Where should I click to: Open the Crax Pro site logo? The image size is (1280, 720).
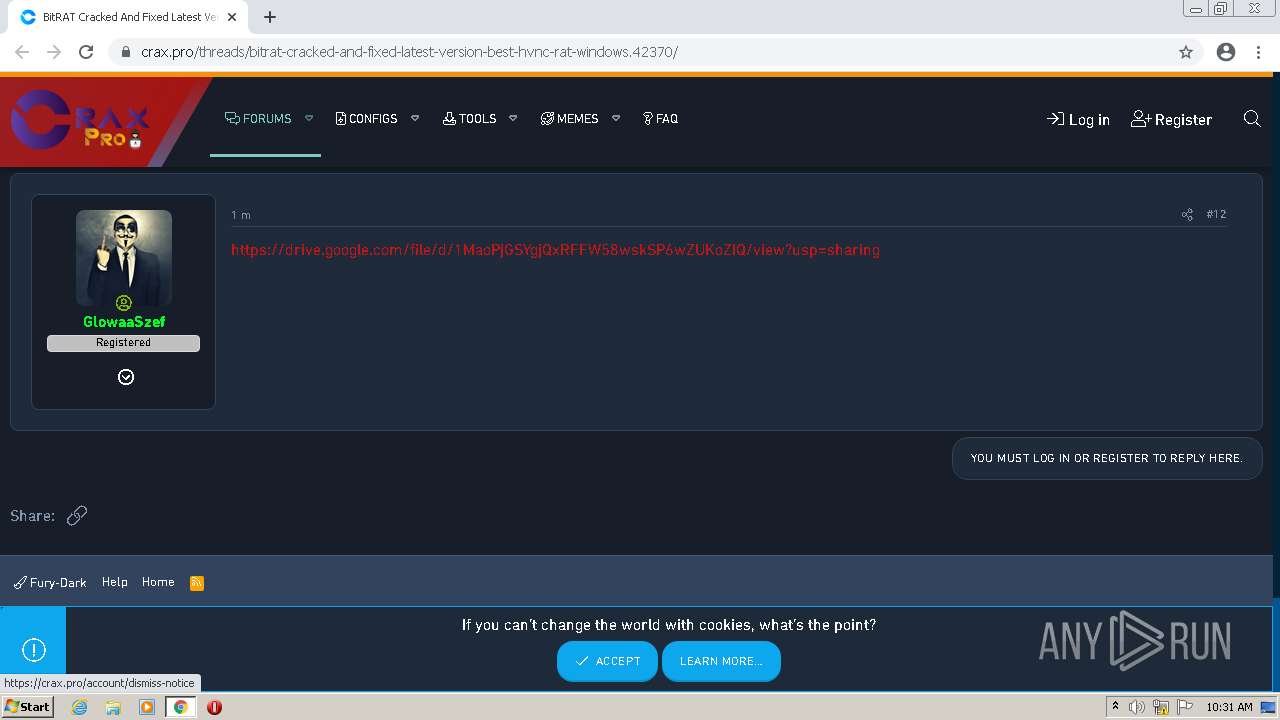point(80,120)
